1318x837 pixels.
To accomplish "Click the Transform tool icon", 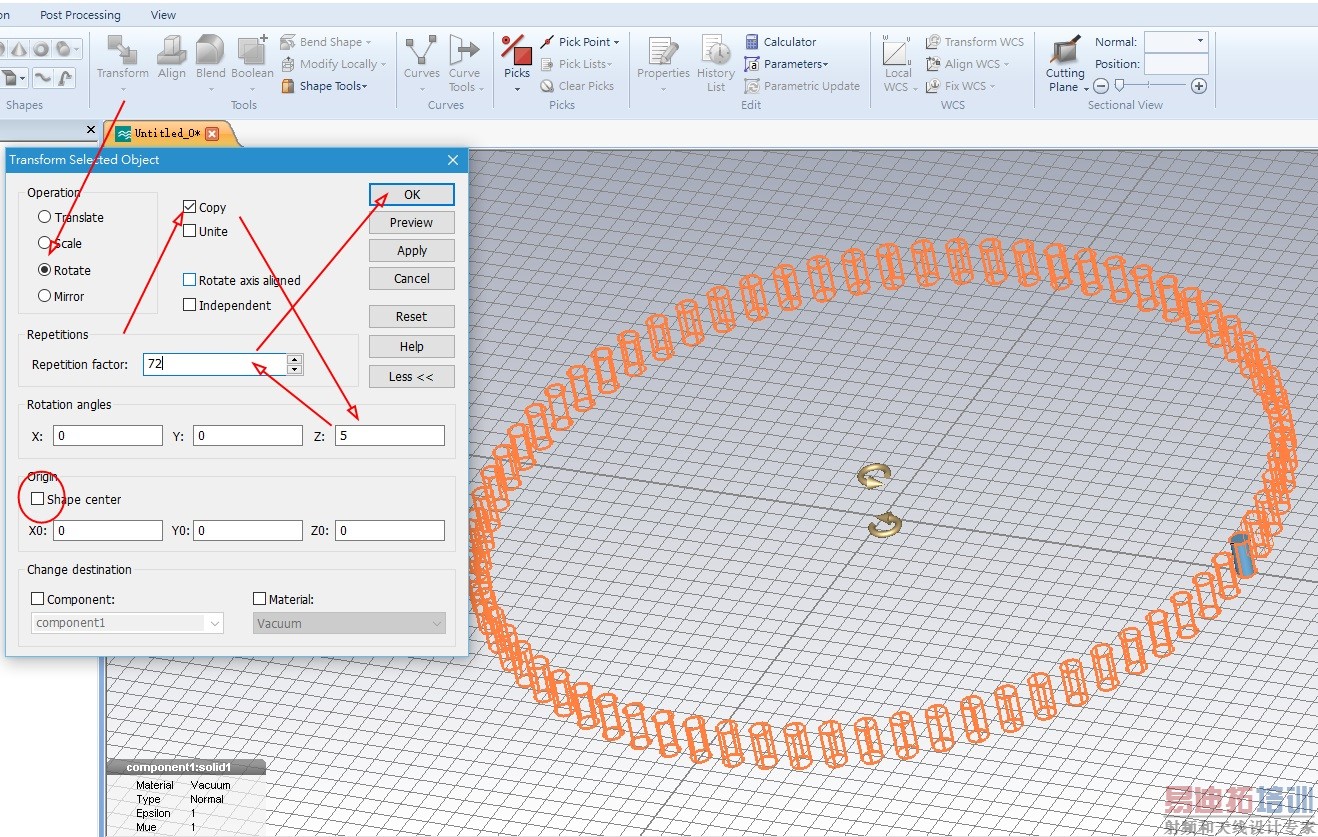I will point(122,50).
